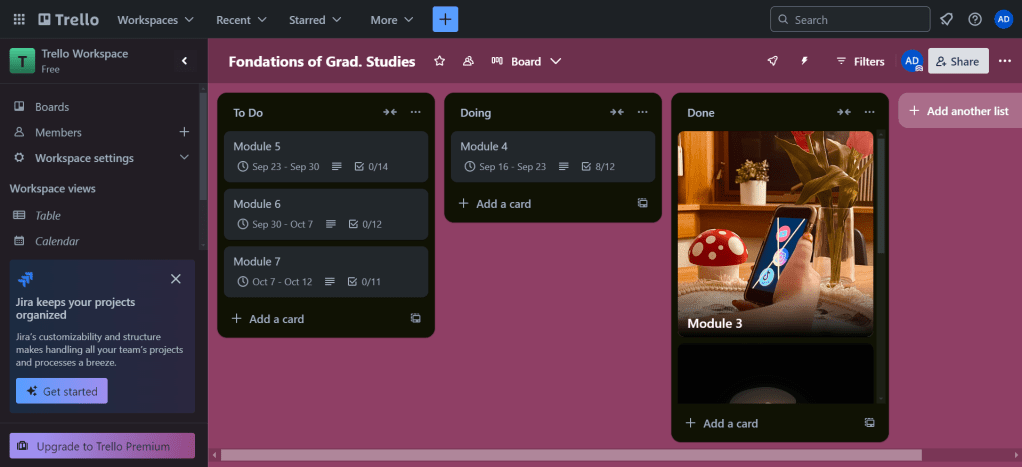Collapse the To Do list
The image size is (1022, 467).
click(x=390, y=112)
